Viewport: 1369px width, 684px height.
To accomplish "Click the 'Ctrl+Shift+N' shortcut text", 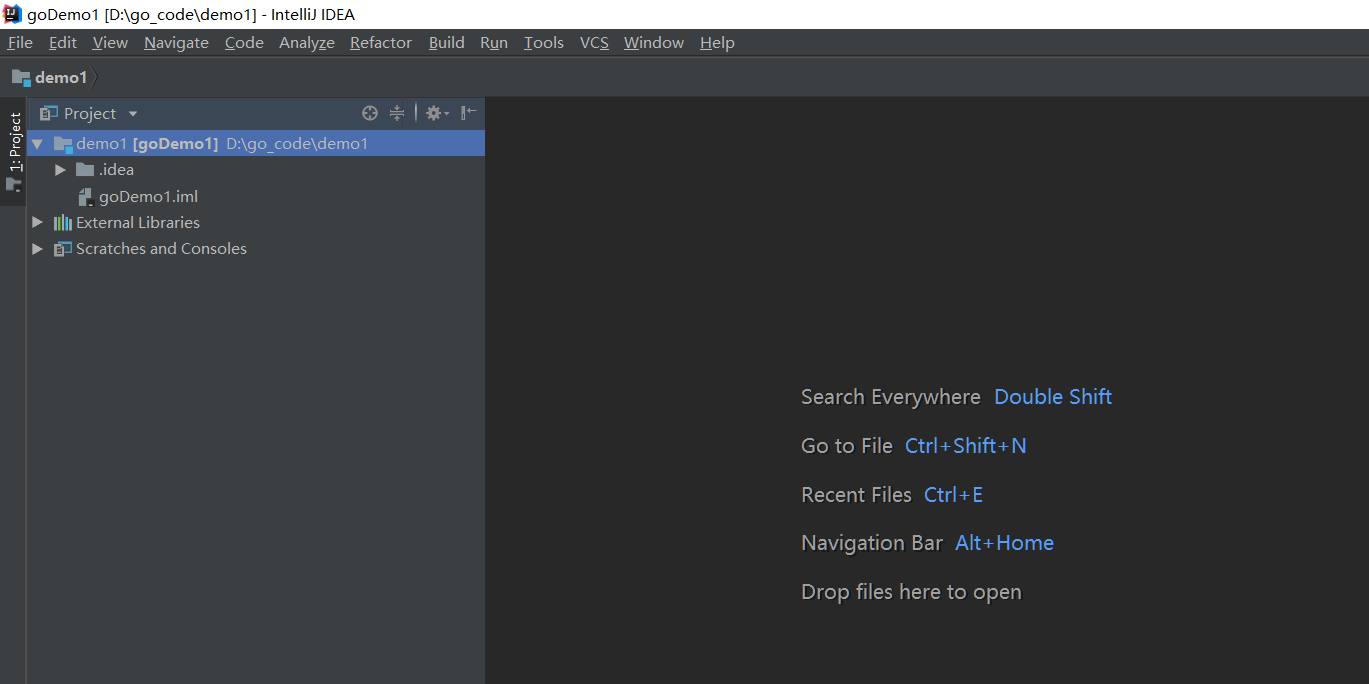I will [966, 446].
